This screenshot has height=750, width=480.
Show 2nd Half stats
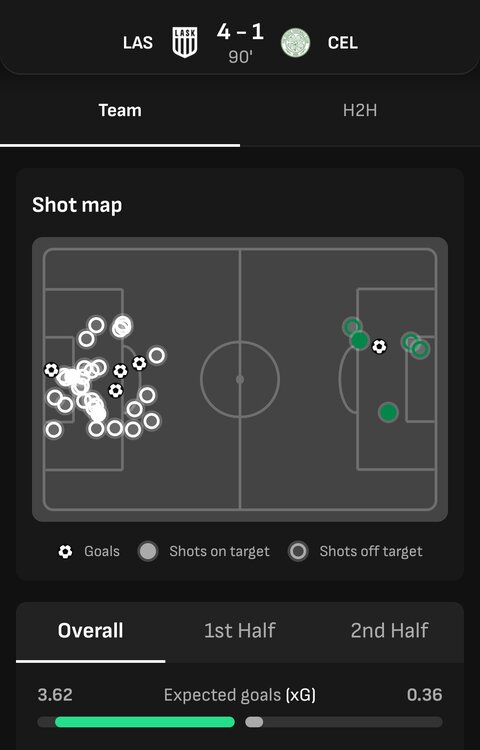[x=390, y=631]
